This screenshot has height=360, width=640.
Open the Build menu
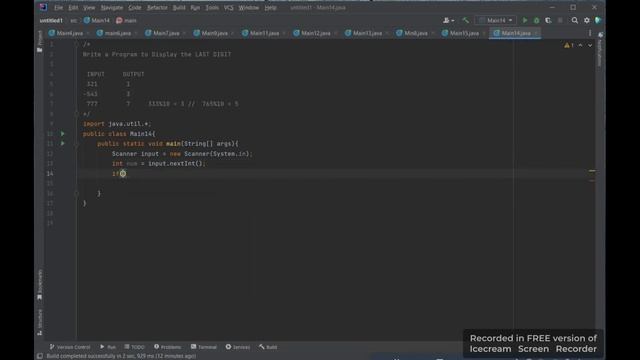(x=178, y=7)
